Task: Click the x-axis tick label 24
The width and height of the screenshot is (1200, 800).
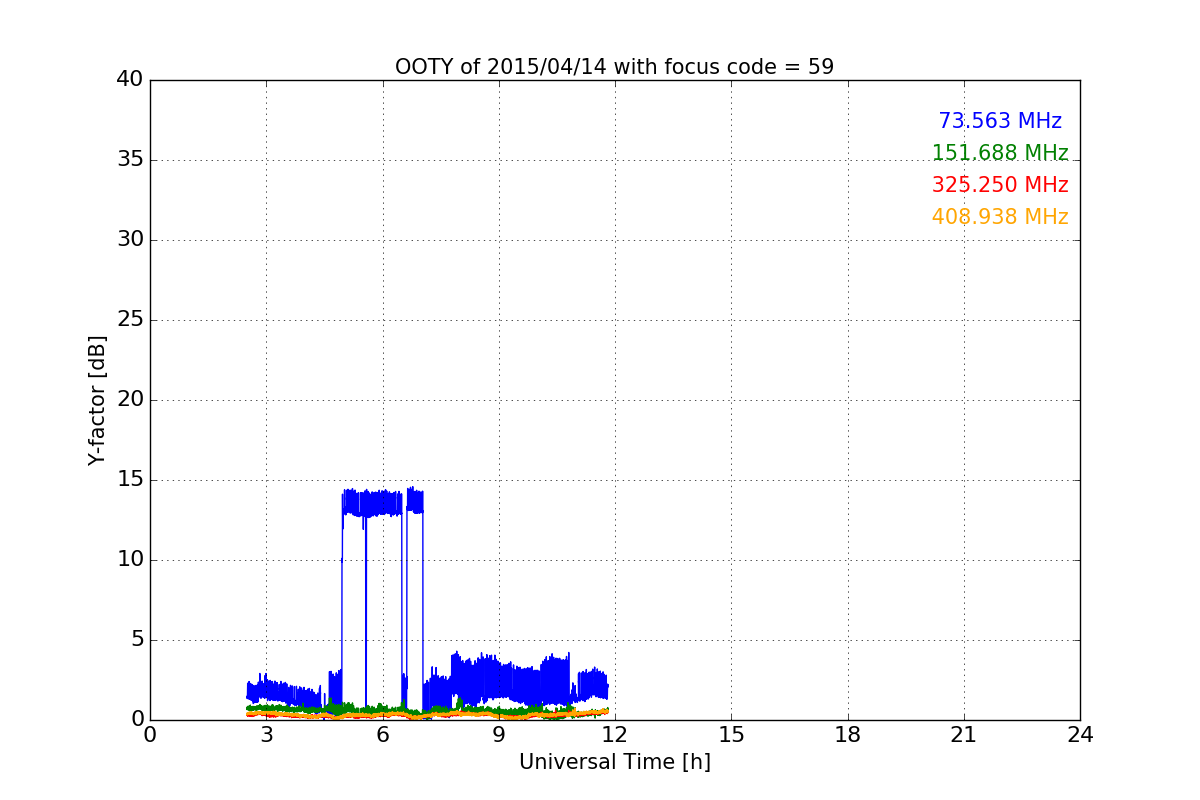Action: click(x=1080, y=735)
